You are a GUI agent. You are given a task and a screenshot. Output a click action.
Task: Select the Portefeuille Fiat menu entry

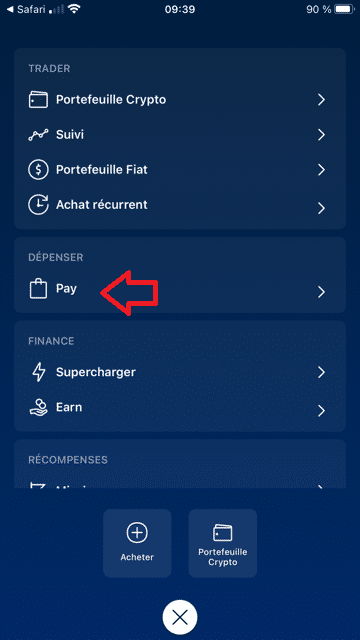click(180, 170)
